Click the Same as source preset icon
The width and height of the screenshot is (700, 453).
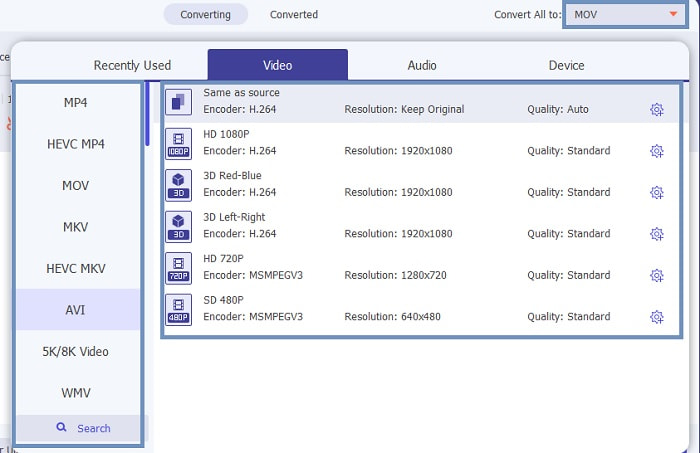(x=179, y=102)
